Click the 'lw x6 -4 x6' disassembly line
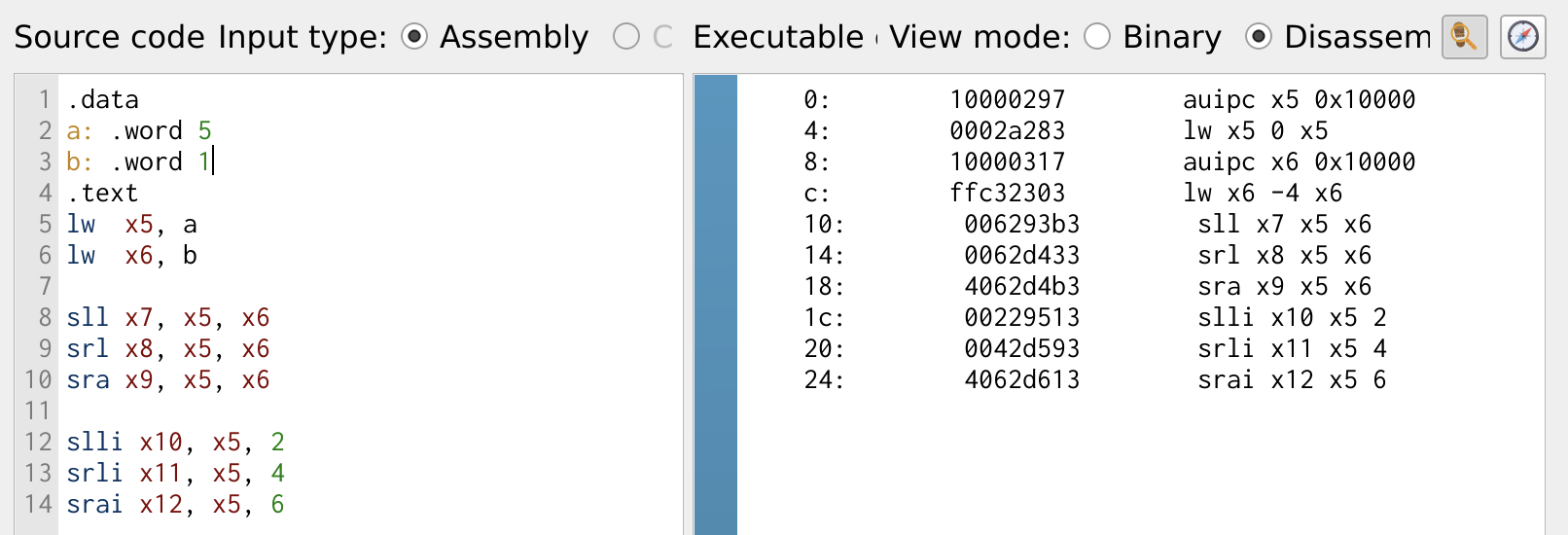This screenshot has width=1568, height=535. click(1264, 193)
